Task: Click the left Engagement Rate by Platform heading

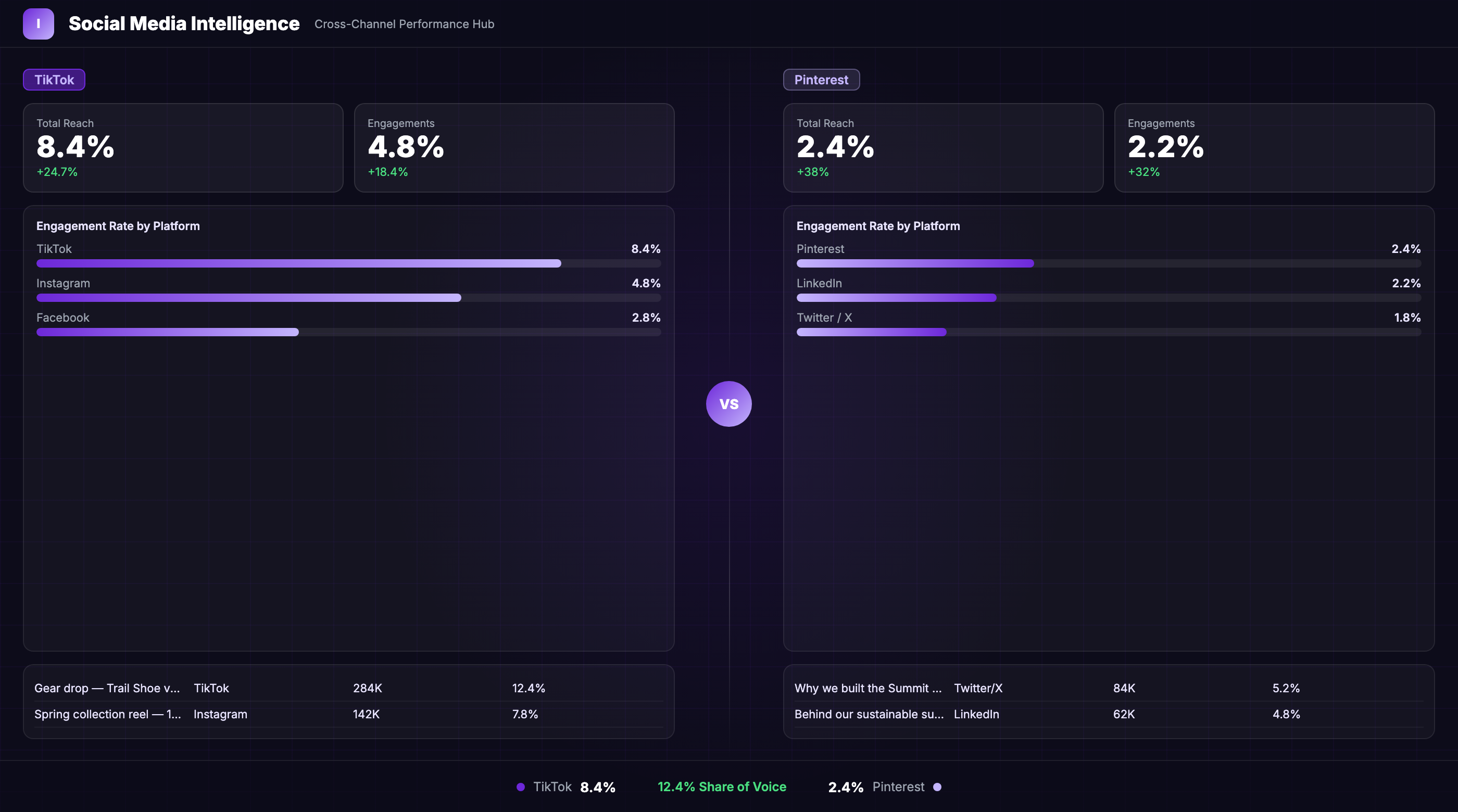Action: [x=118, y=226]
